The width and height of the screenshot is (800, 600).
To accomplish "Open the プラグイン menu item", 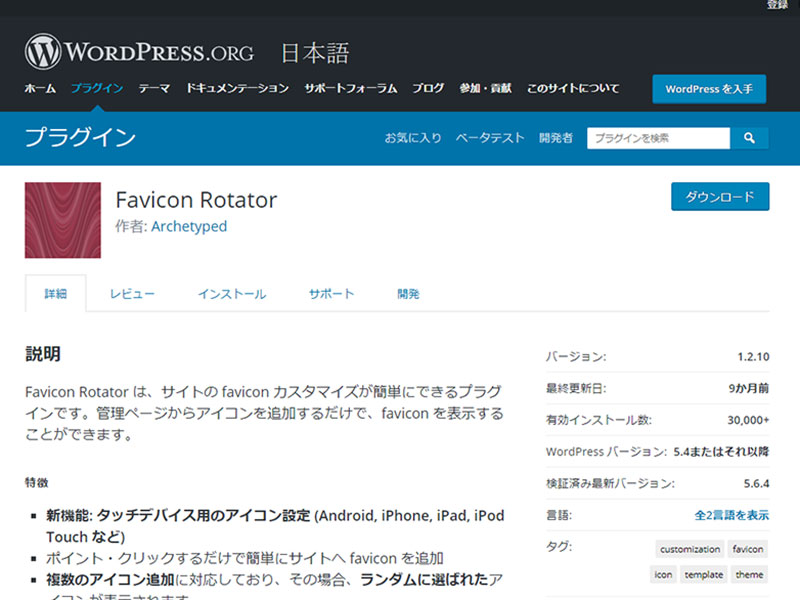I will tap(97, 88).
